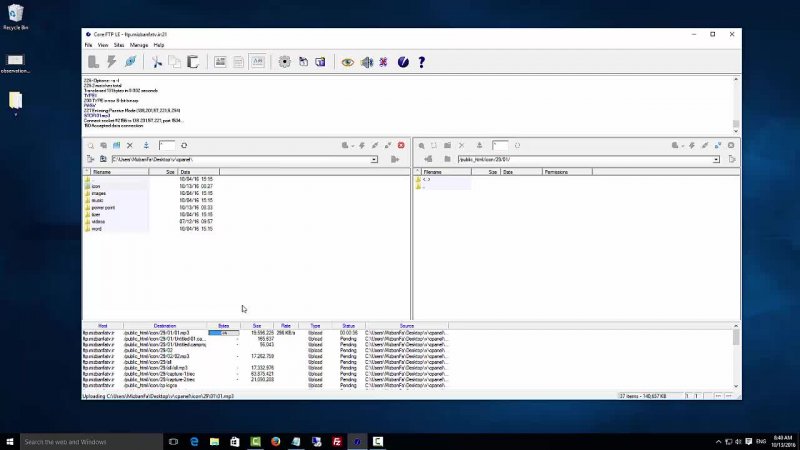
Task: Open the Manage menu
Action: coord(138,45)
